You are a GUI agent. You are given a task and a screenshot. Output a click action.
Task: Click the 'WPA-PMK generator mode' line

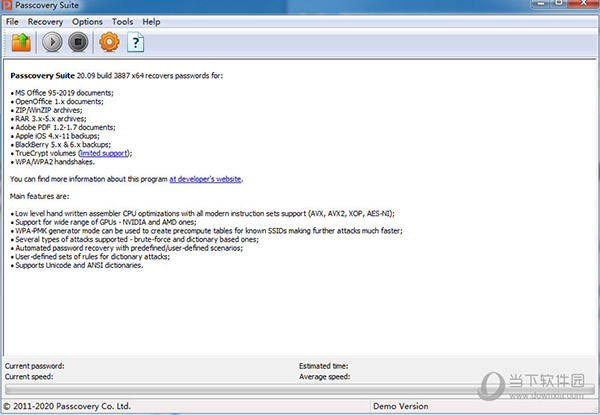click(209, 231)
